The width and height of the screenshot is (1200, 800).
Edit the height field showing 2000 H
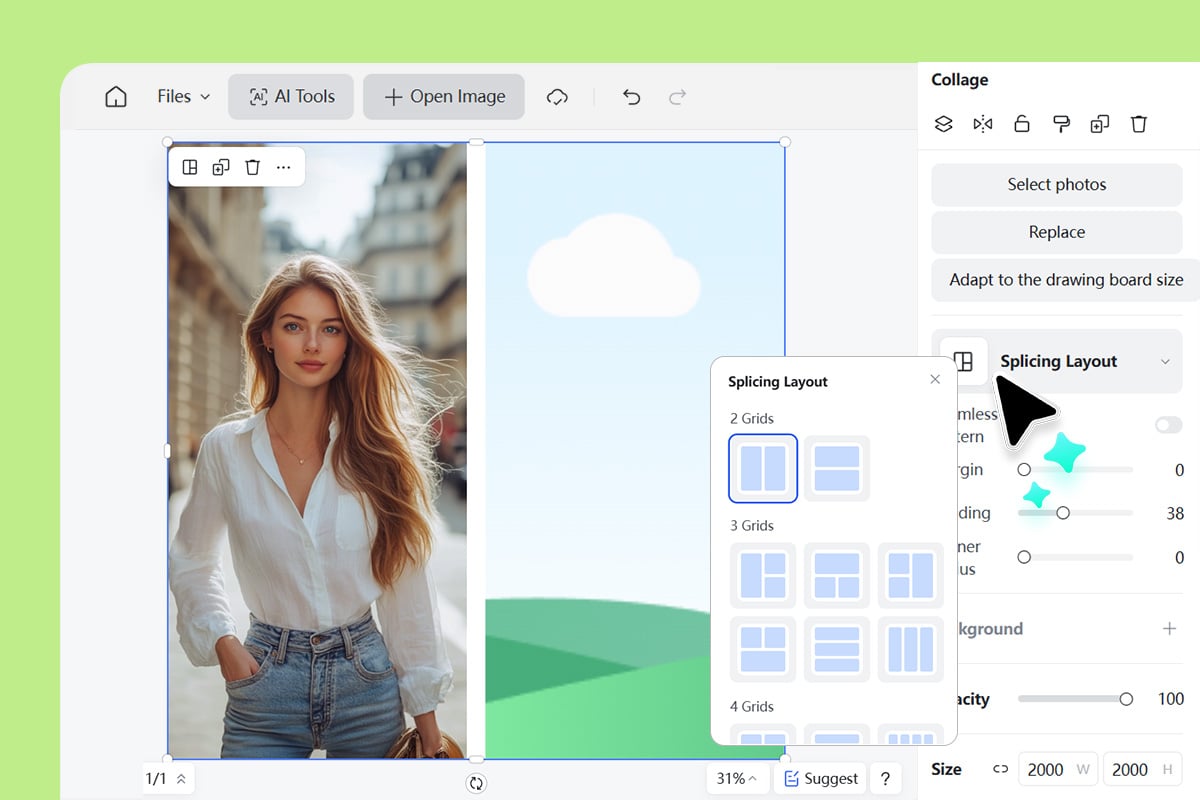[x=1142, y=769]
